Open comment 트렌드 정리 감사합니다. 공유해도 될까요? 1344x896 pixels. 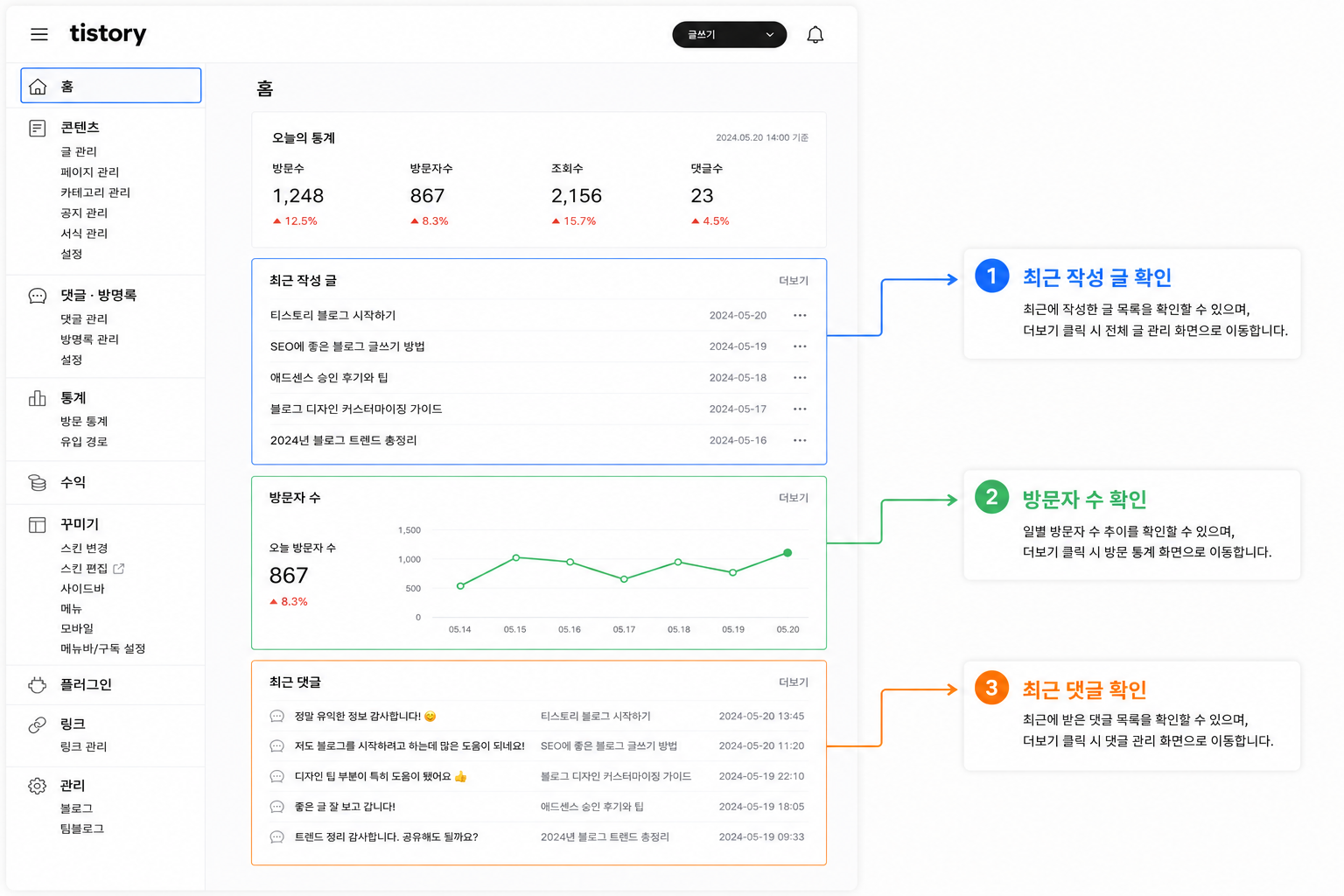tap(386, 837)
